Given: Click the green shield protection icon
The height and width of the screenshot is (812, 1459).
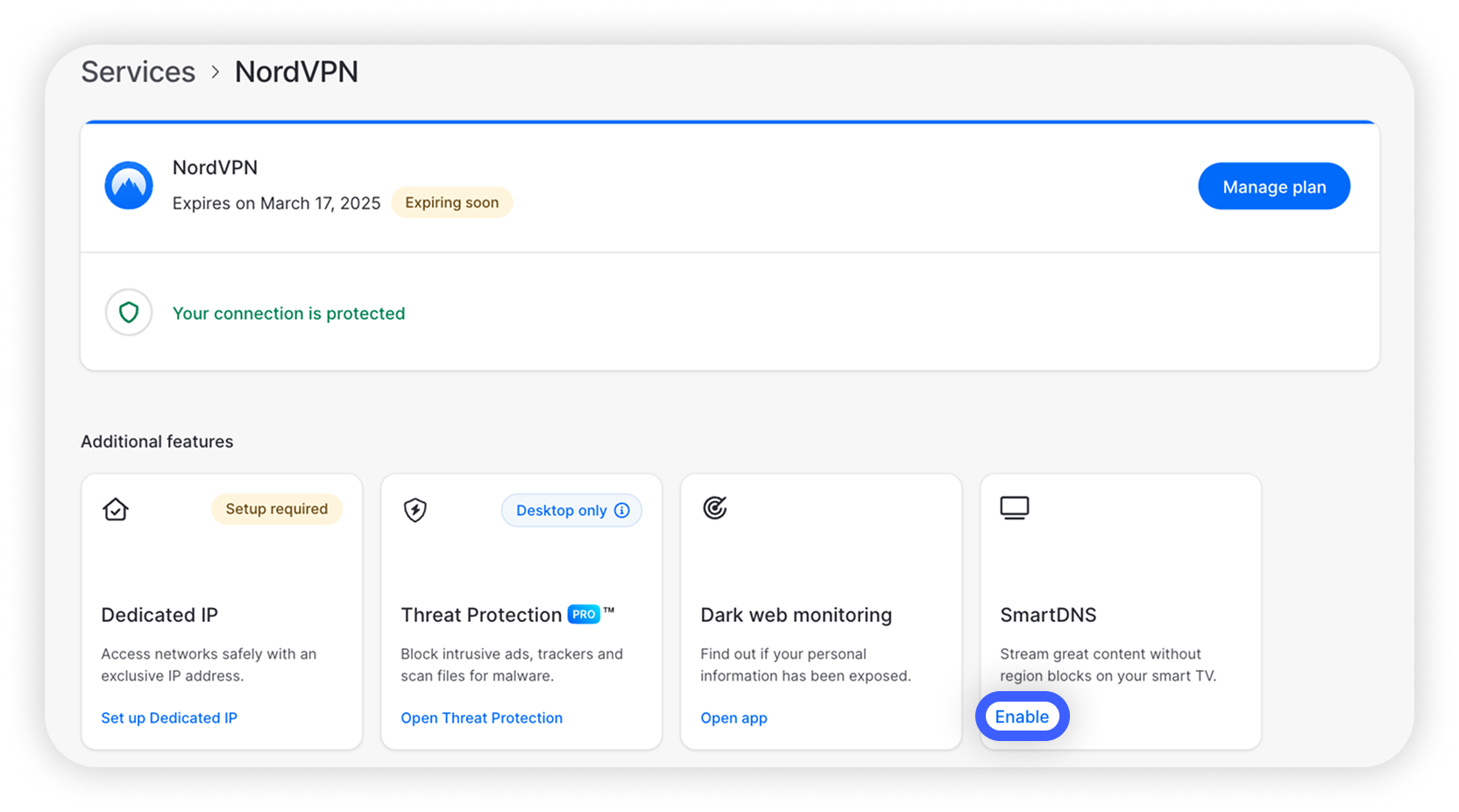Looking at the screenshot, I should (x=129, y=313).
